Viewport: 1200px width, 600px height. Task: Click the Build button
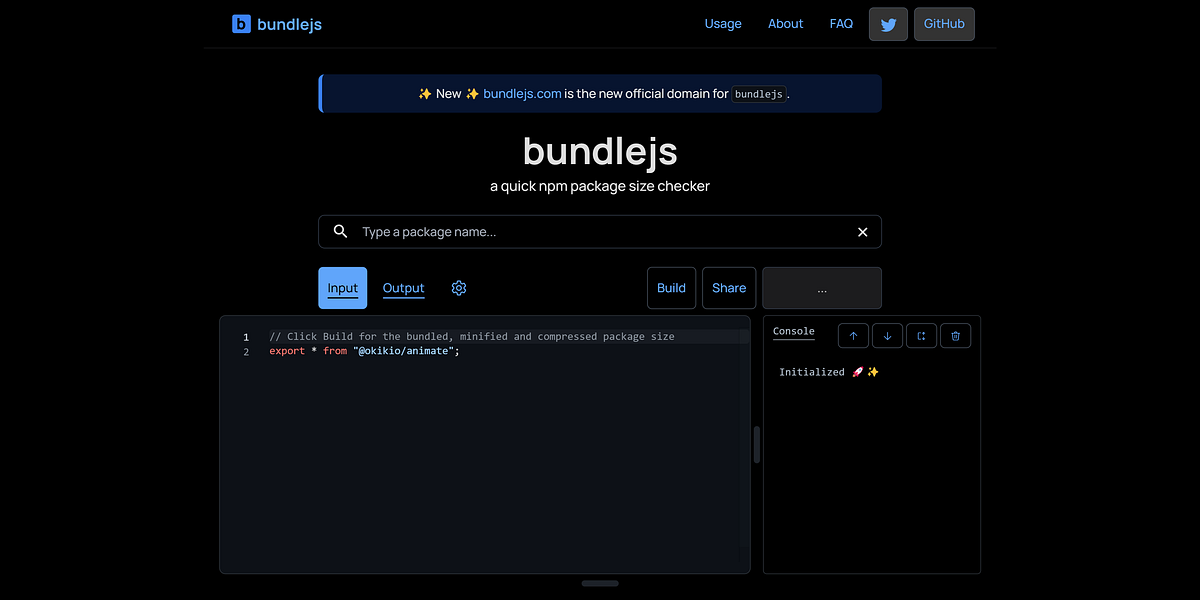point(671,288)
